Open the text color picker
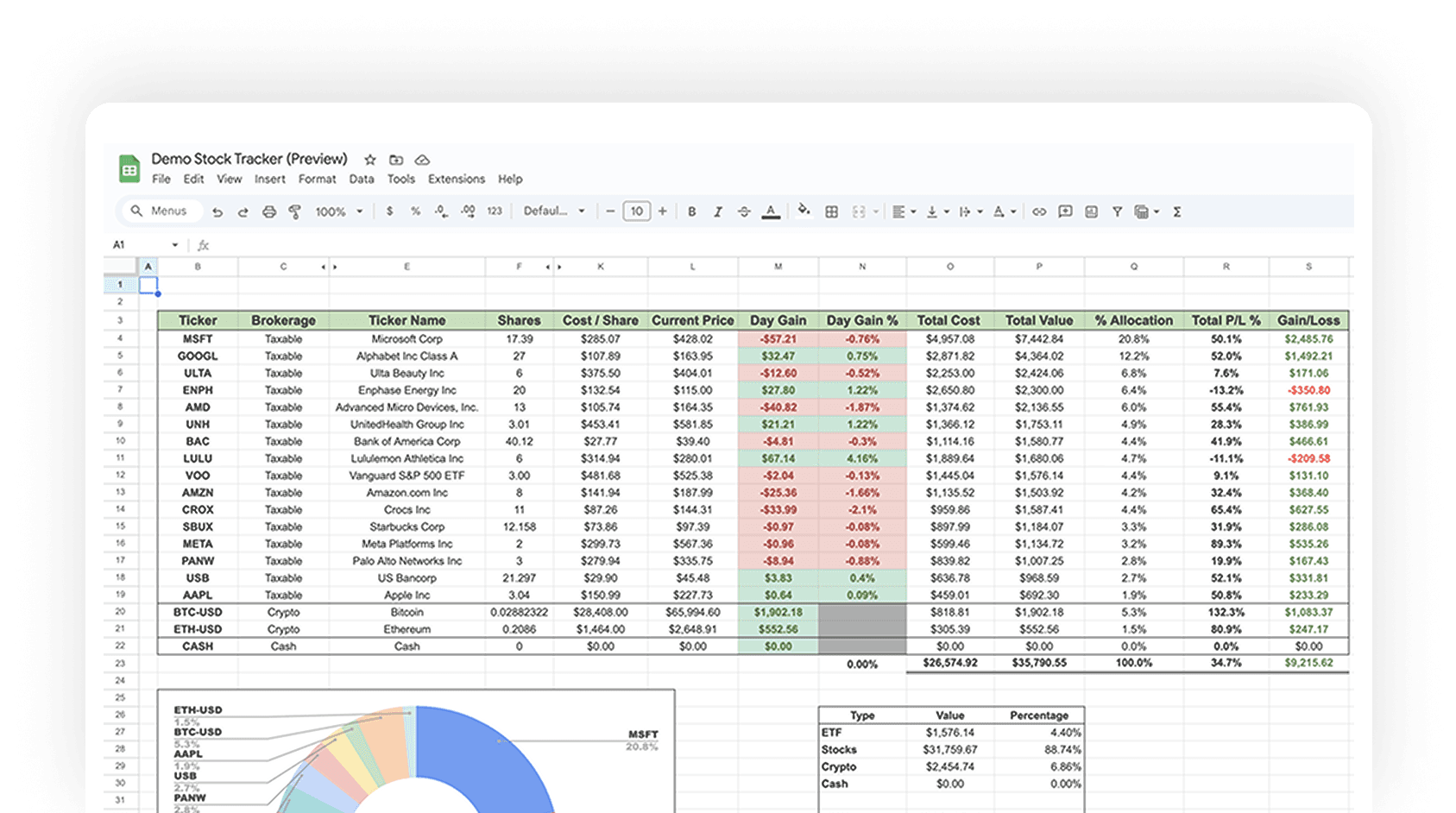Image resolution: width=1456 pixels, height=813 pixels. 771,211
